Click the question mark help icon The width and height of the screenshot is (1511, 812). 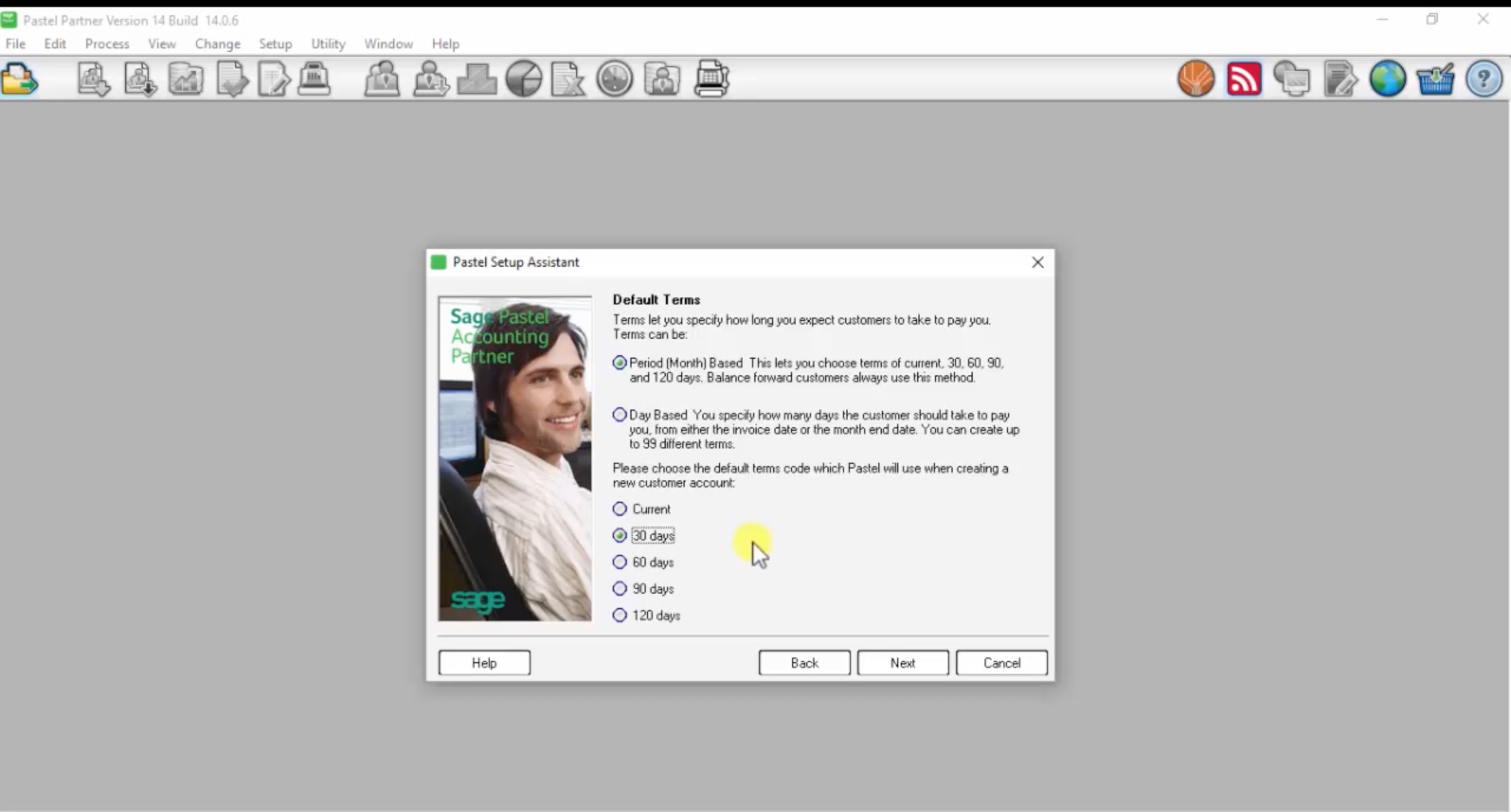pyautogui.click(x=1483, y=79)
